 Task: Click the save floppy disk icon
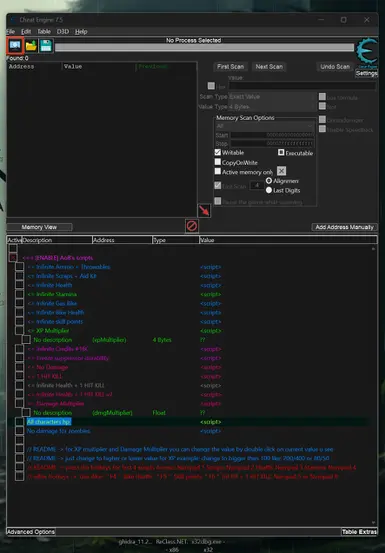[x=46, y=46]
